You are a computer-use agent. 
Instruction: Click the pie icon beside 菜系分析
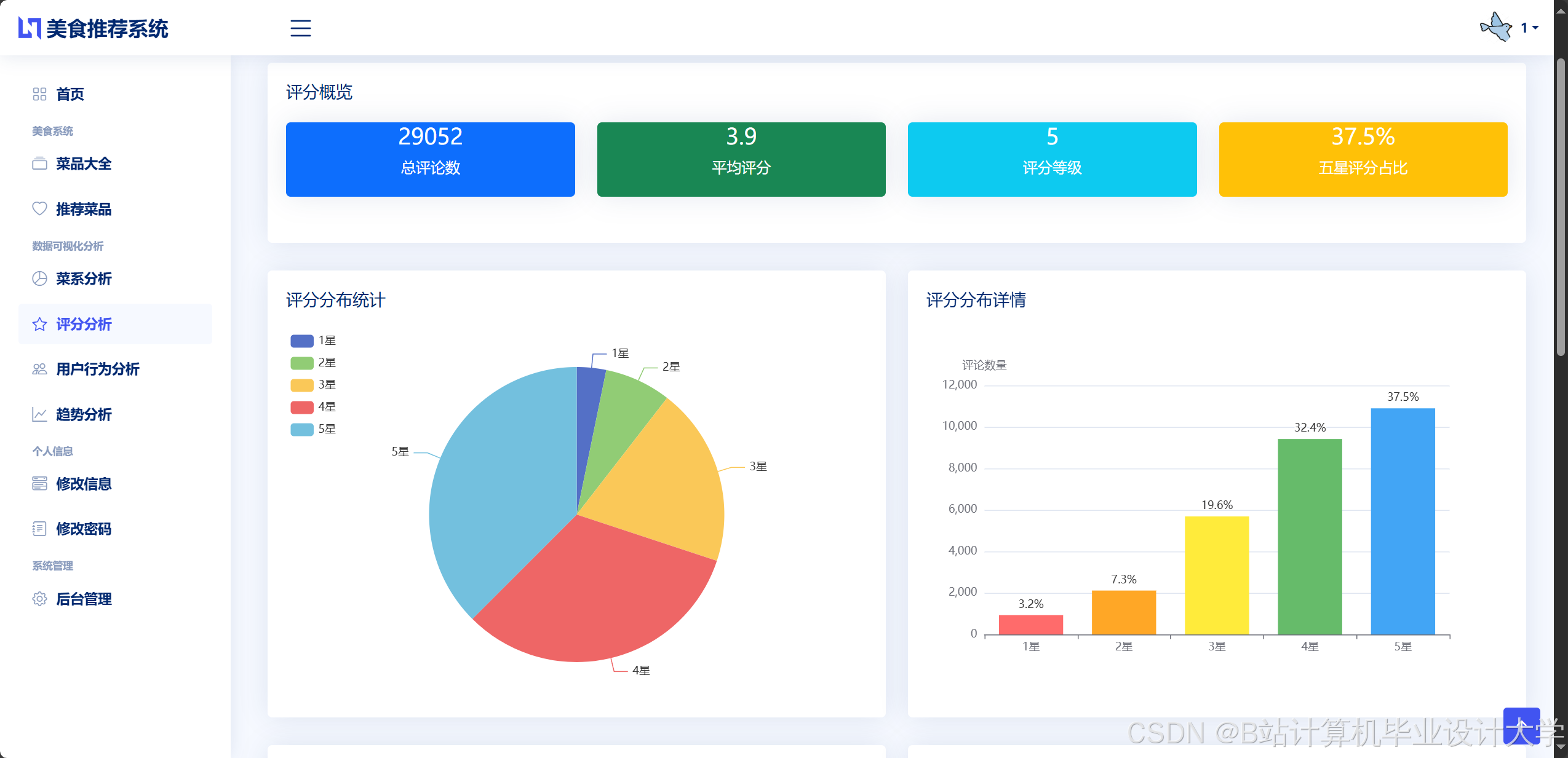click(39, 278)
